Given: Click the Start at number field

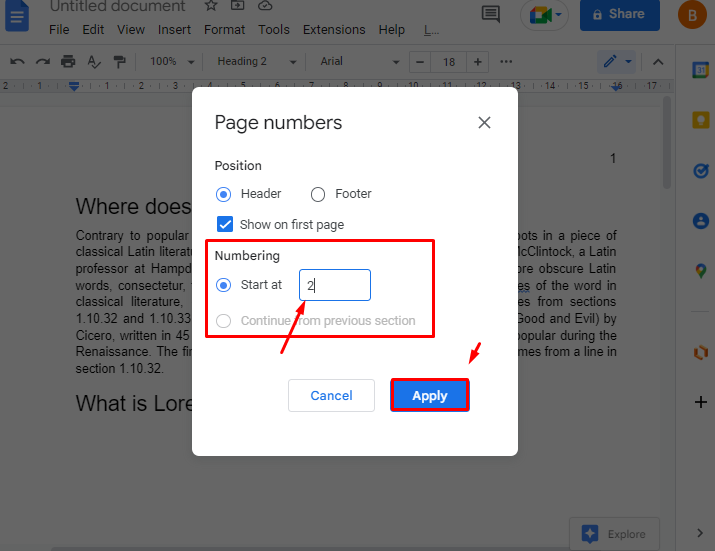Looking at the screenshot, I should pos(335,285).
